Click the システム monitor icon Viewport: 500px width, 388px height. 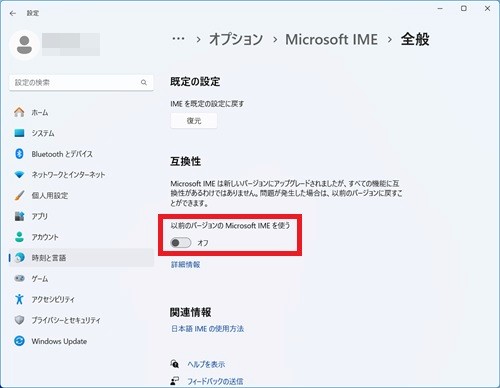[19, 133]
